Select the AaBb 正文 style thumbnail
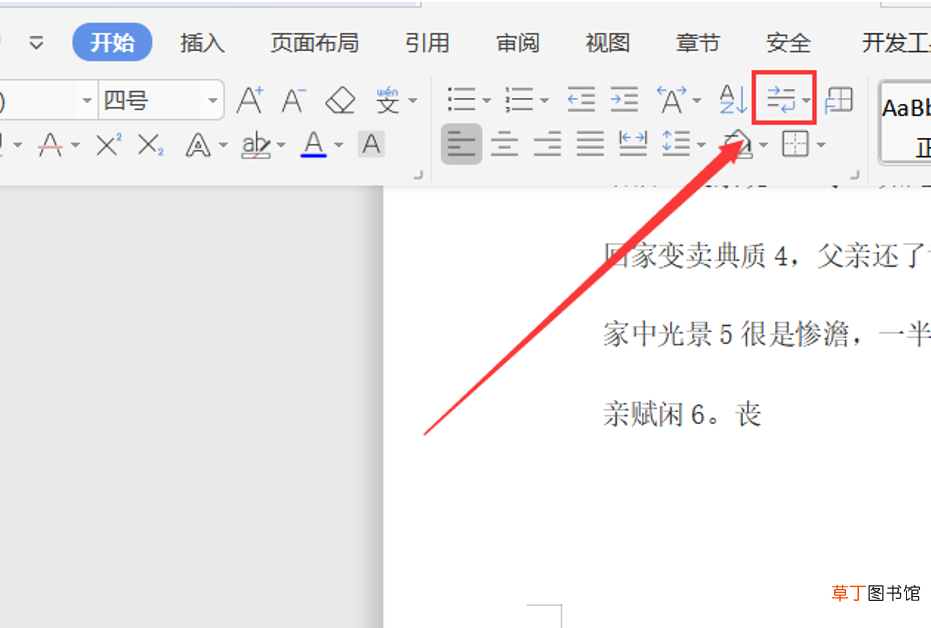The width and height of the screenshot is (931, 628). point(905,123)
